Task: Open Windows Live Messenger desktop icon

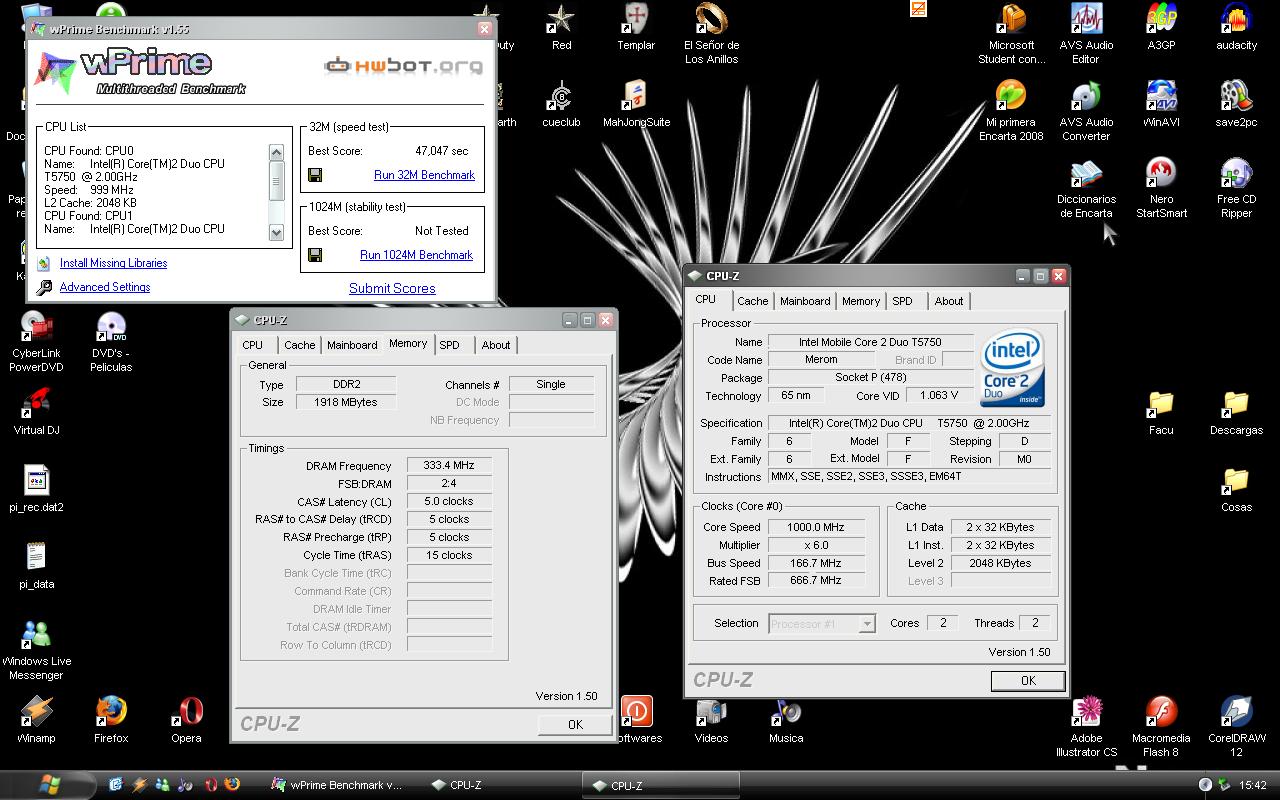Action: [36, 650]
